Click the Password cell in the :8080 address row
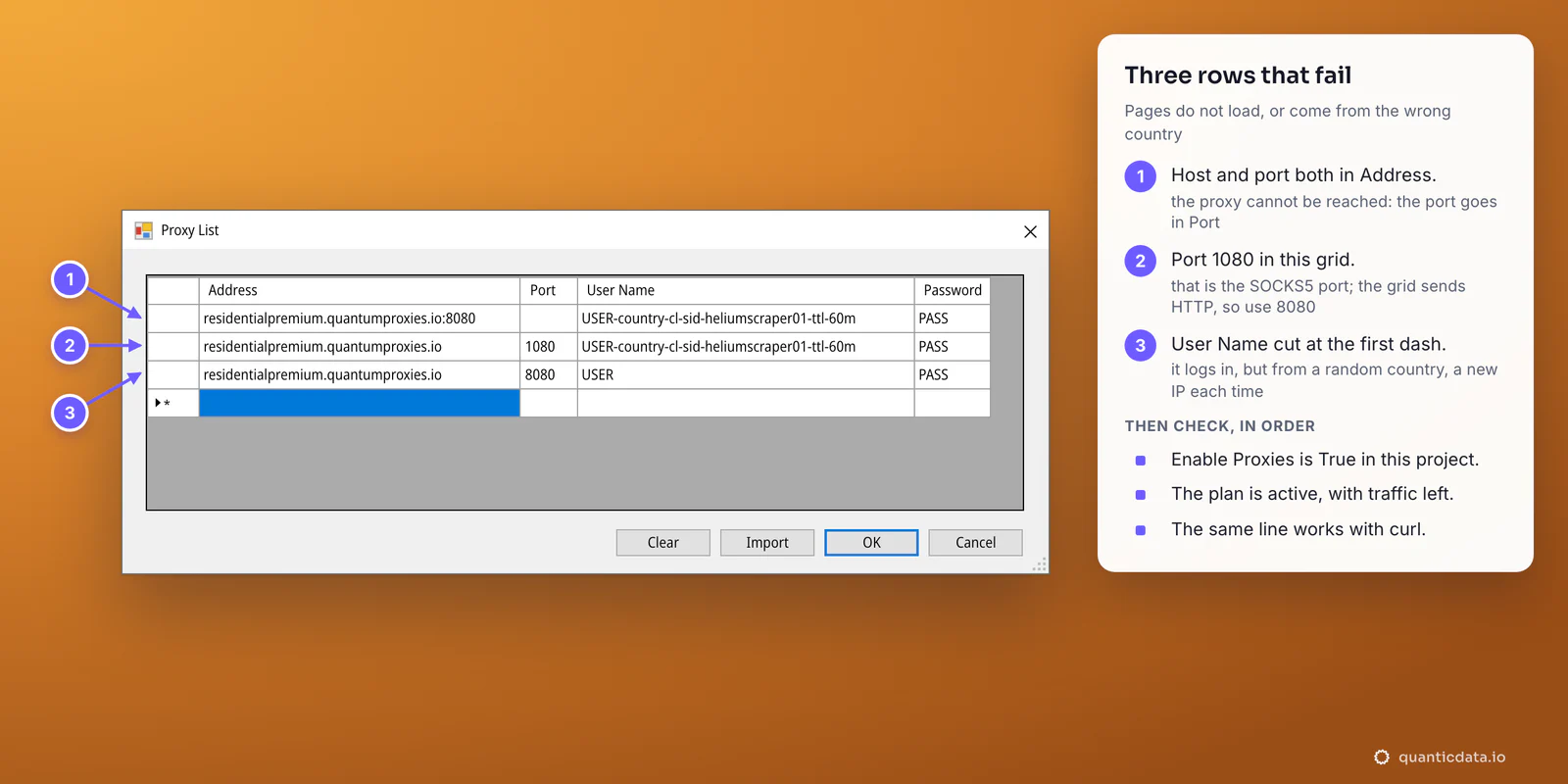The width and height of the screenshot is (1568, 784). (x=953, y=318)
